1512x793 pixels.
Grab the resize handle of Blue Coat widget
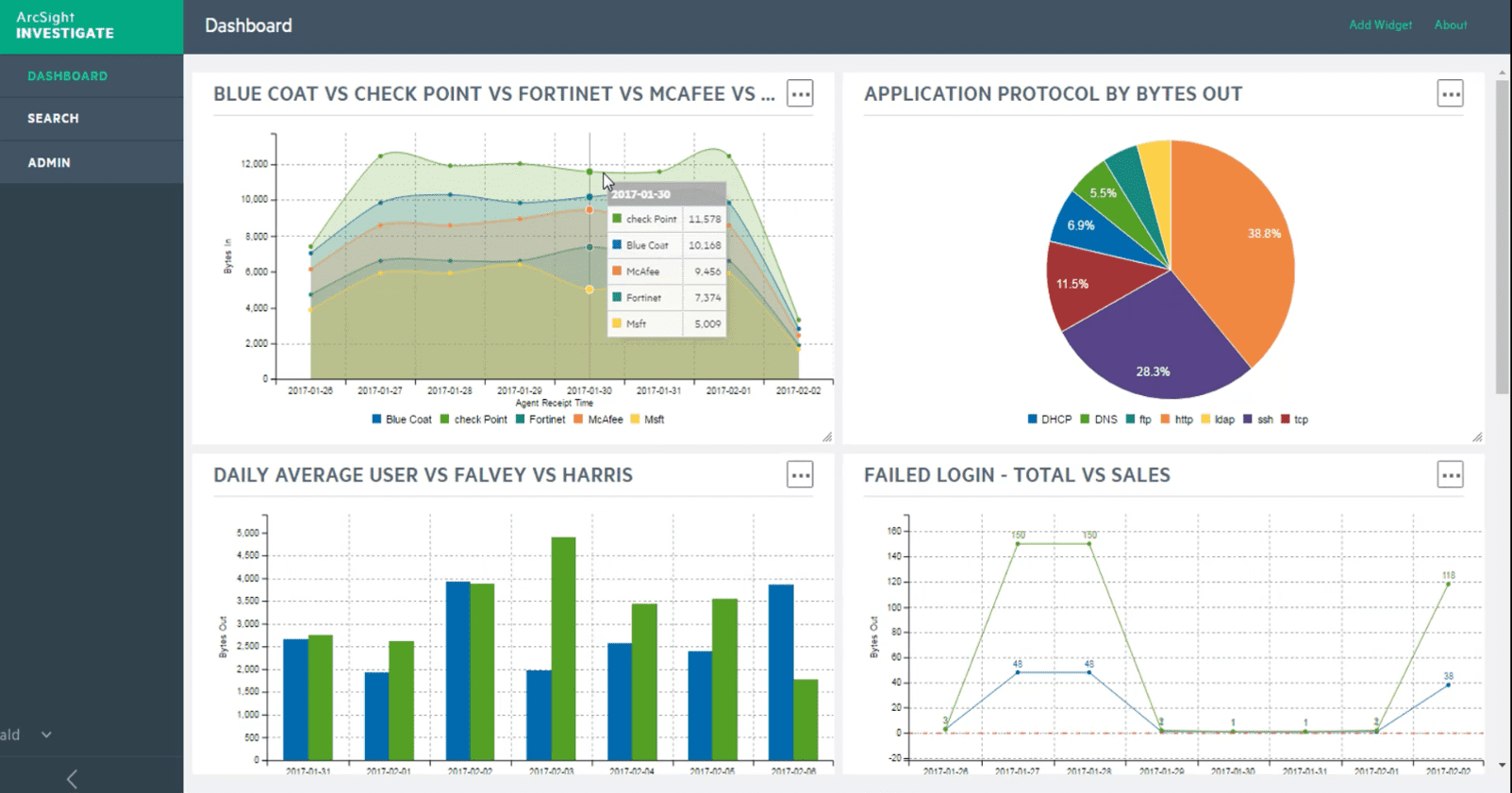point(827,437)
